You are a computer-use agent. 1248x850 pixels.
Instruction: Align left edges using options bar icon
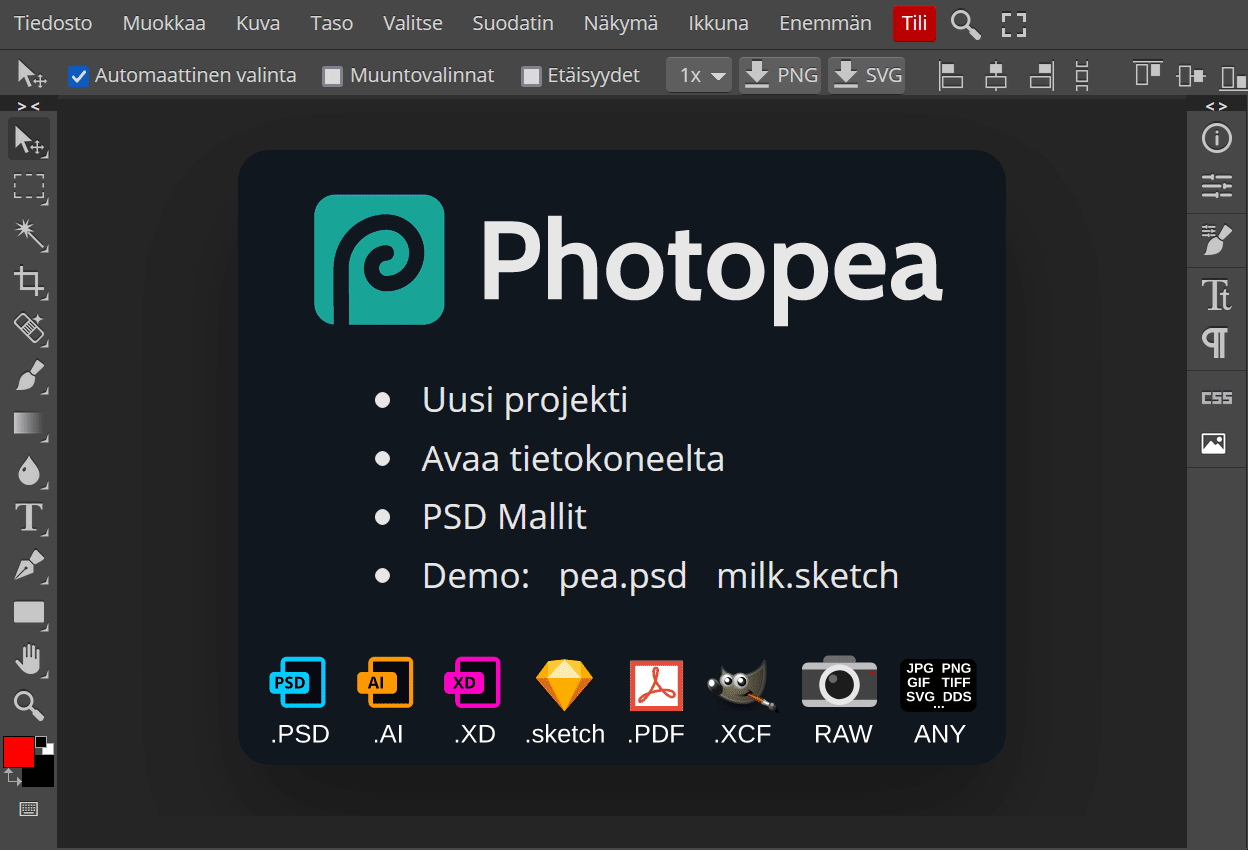951,75
